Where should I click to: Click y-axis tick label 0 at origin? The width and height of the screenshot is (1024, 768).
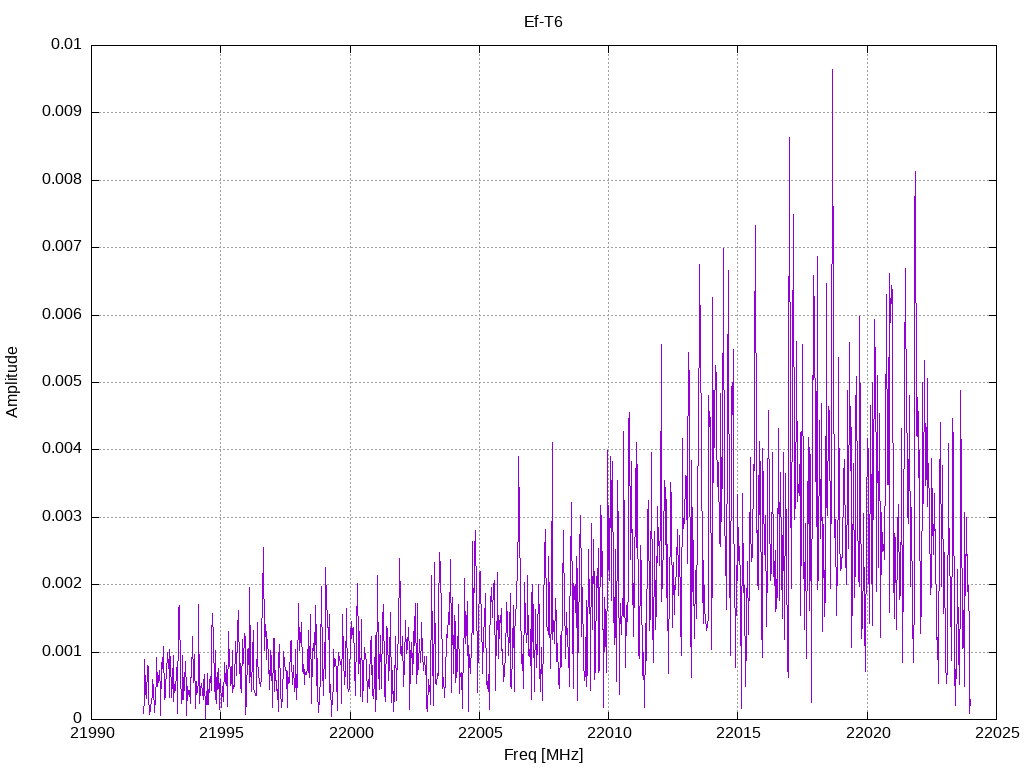(78, 719)
